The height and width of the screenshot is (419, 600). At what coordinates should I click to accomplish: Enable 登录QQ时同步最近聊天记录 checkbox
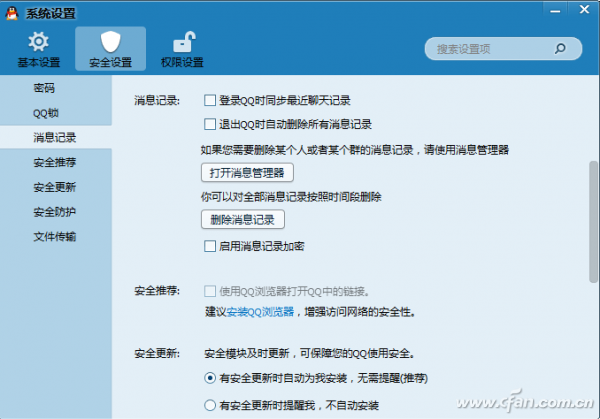coord(210,100)
